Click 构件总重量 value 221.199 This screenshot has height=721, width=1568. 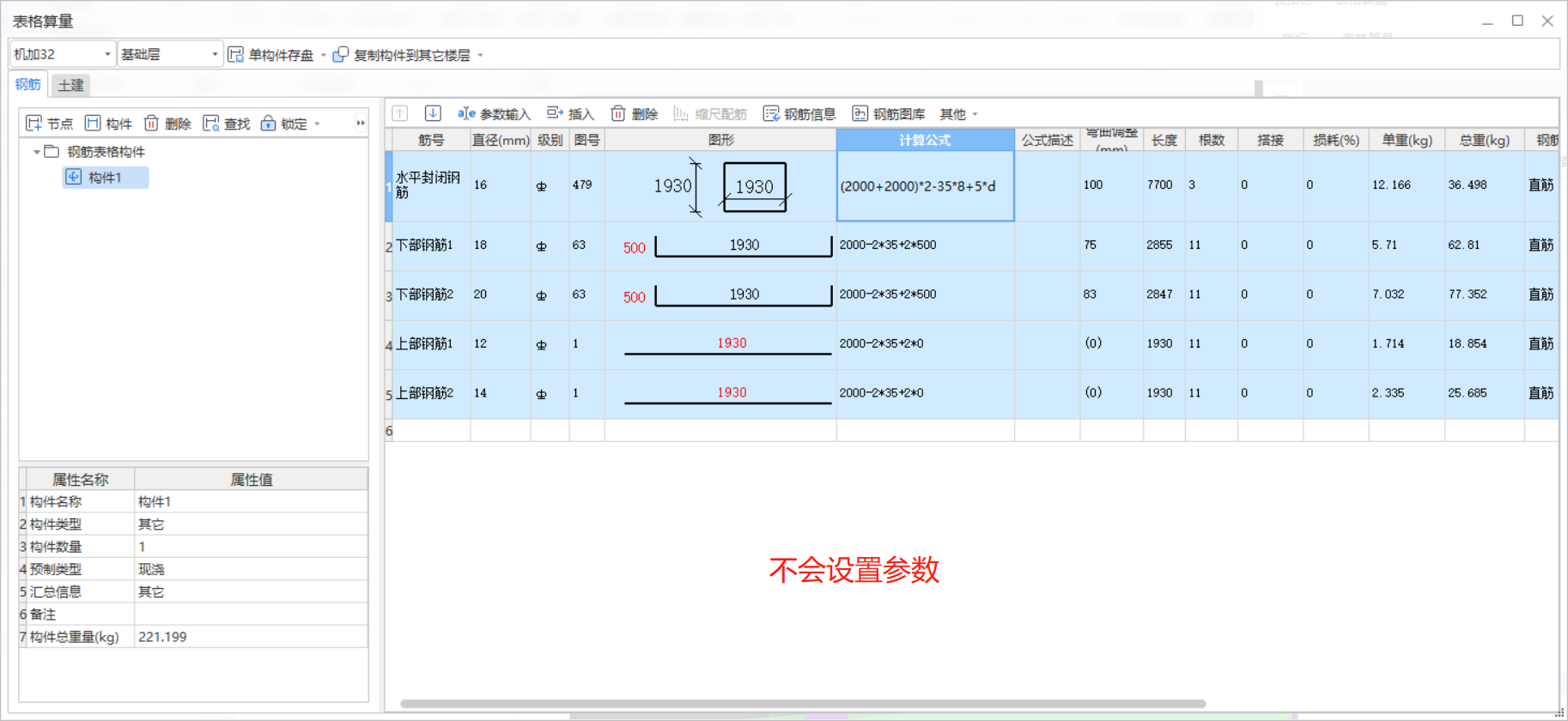tap(251, 637)
